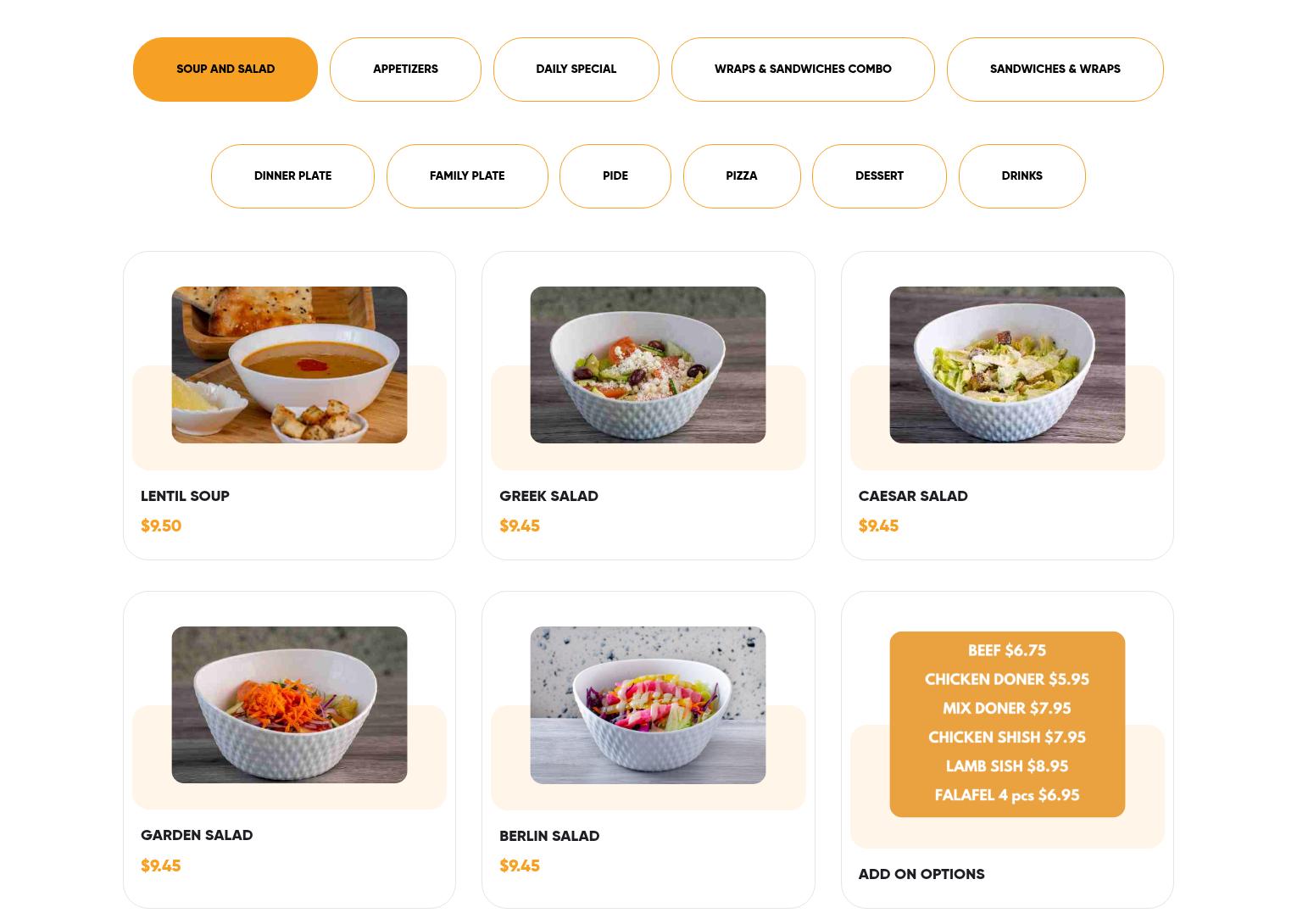Click the Lentil Soup photo
1297x924 pixels.
tap(289, 365)
